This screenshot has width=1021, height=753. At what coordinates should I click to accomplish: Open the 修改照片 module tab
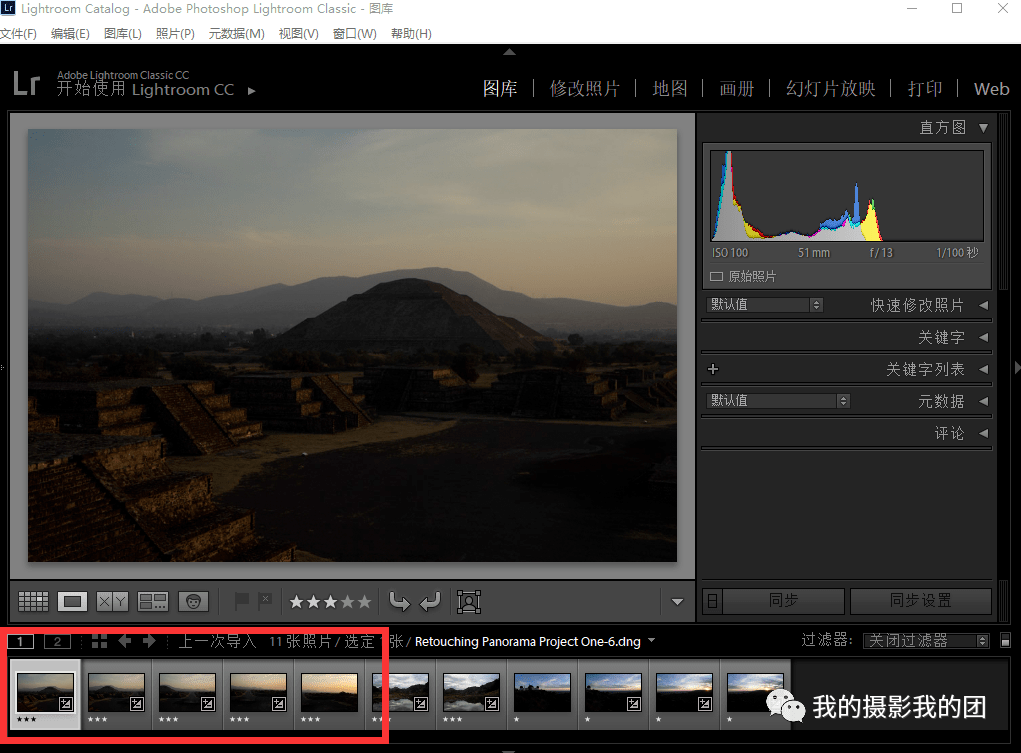coord(584,89)
